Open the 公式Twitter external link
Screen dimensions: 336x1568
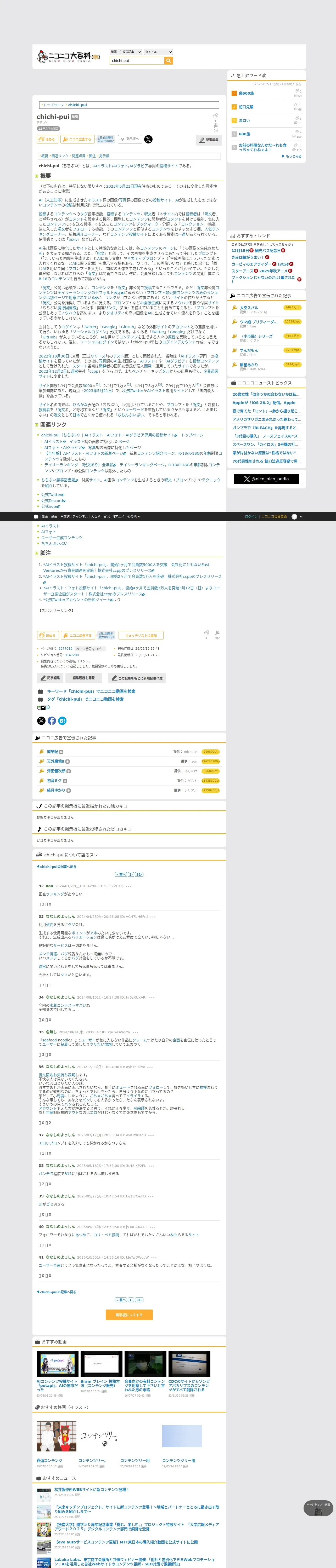click(x=53, y=495)
